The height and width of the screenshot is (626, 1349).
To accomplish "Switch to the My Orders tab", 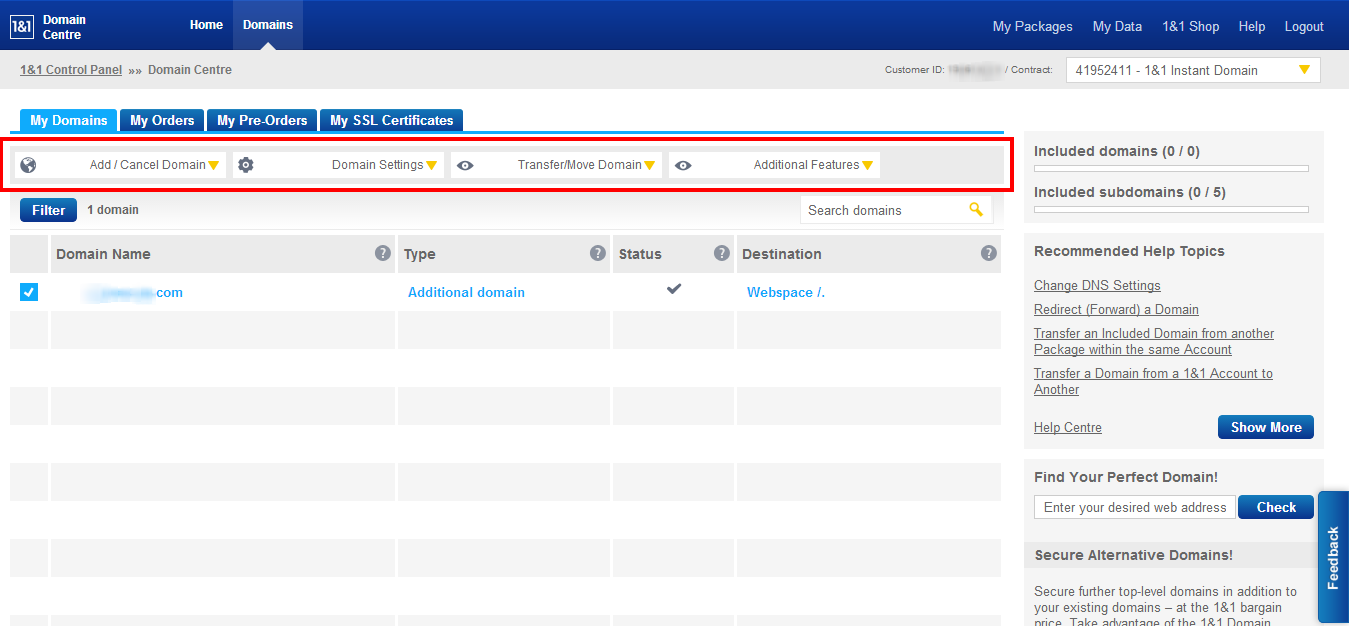I will point(162,120).
